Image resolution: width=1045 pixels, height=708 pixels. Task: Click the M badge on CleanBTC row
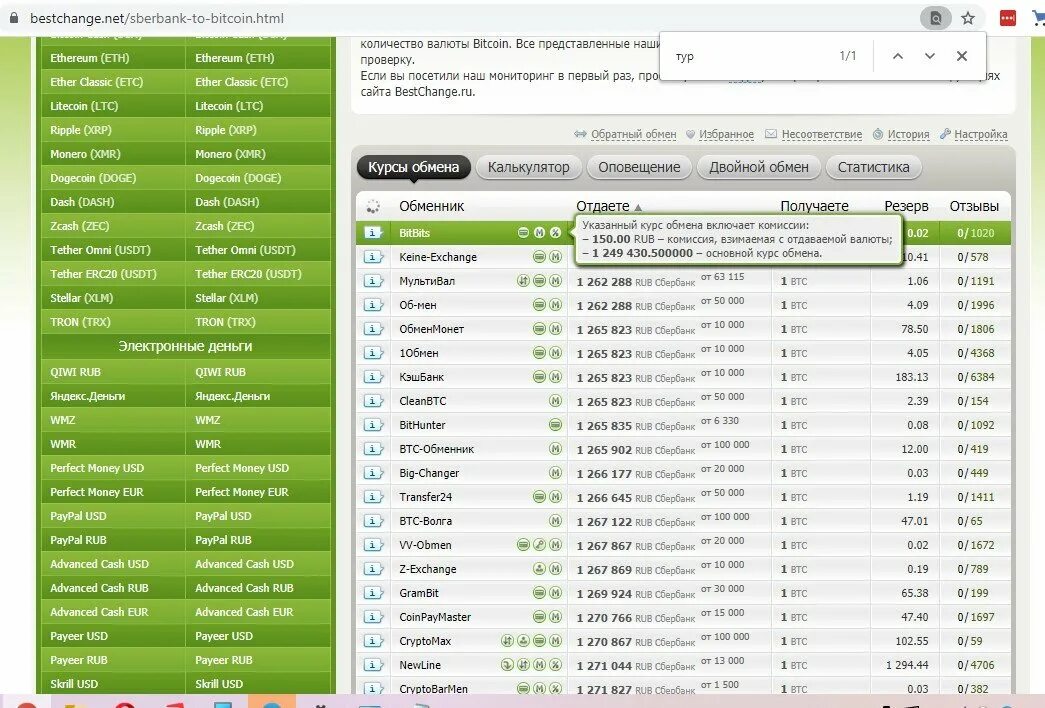[555, 401]
